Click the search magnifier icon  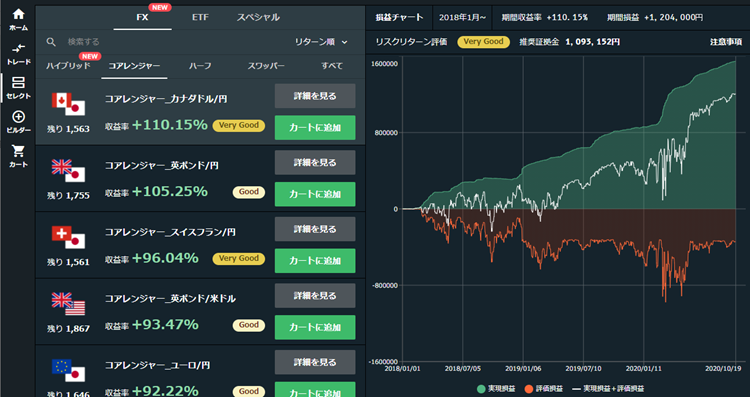pyautogui.click(x=51, y=42)
